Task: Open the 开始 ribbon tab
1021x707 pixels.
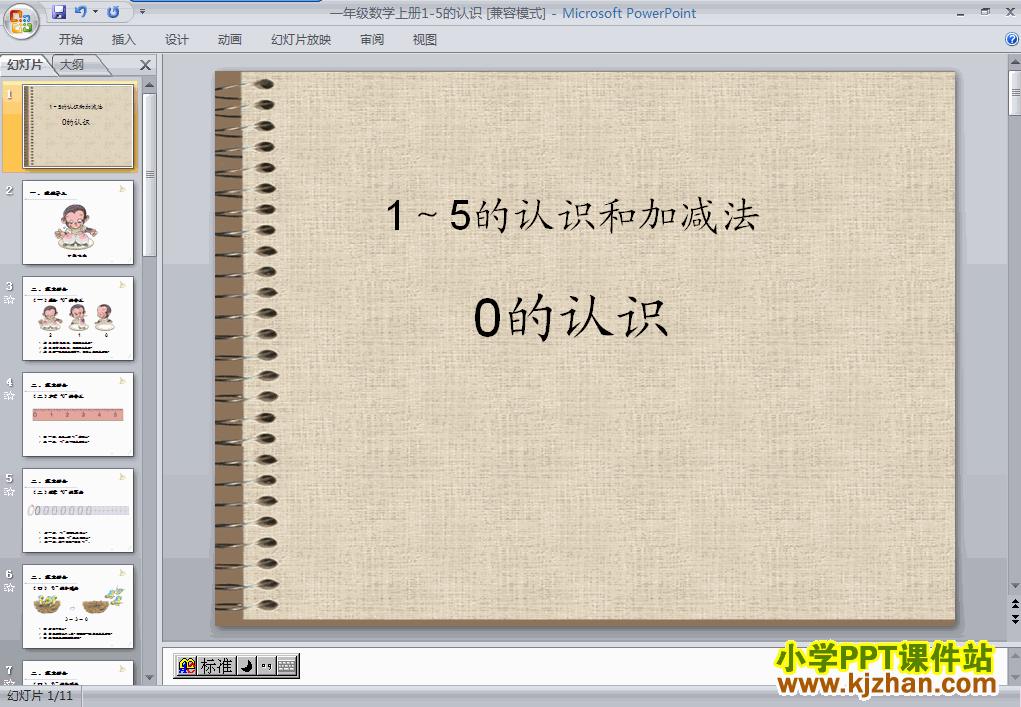Action: (x=71, y=40)
